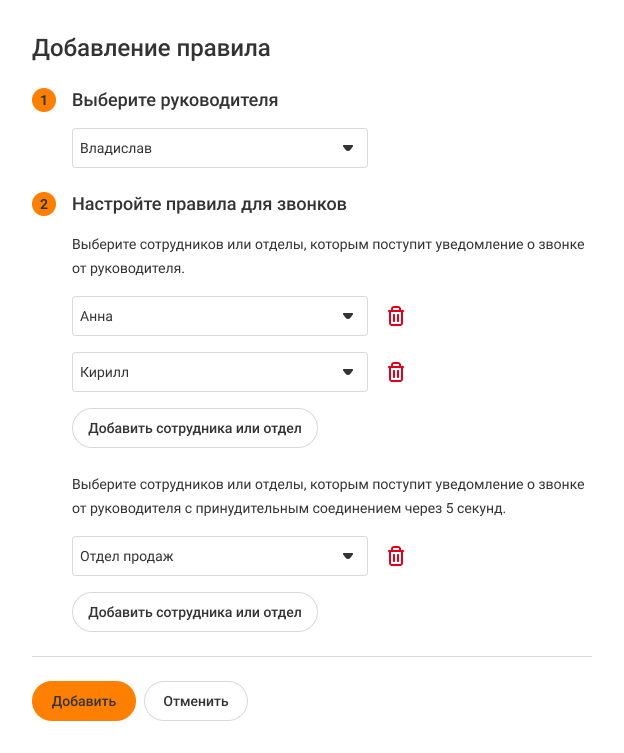Add employee or department below Кирилл
This screenshot has width=624, height=753.
tap(195, 428)
